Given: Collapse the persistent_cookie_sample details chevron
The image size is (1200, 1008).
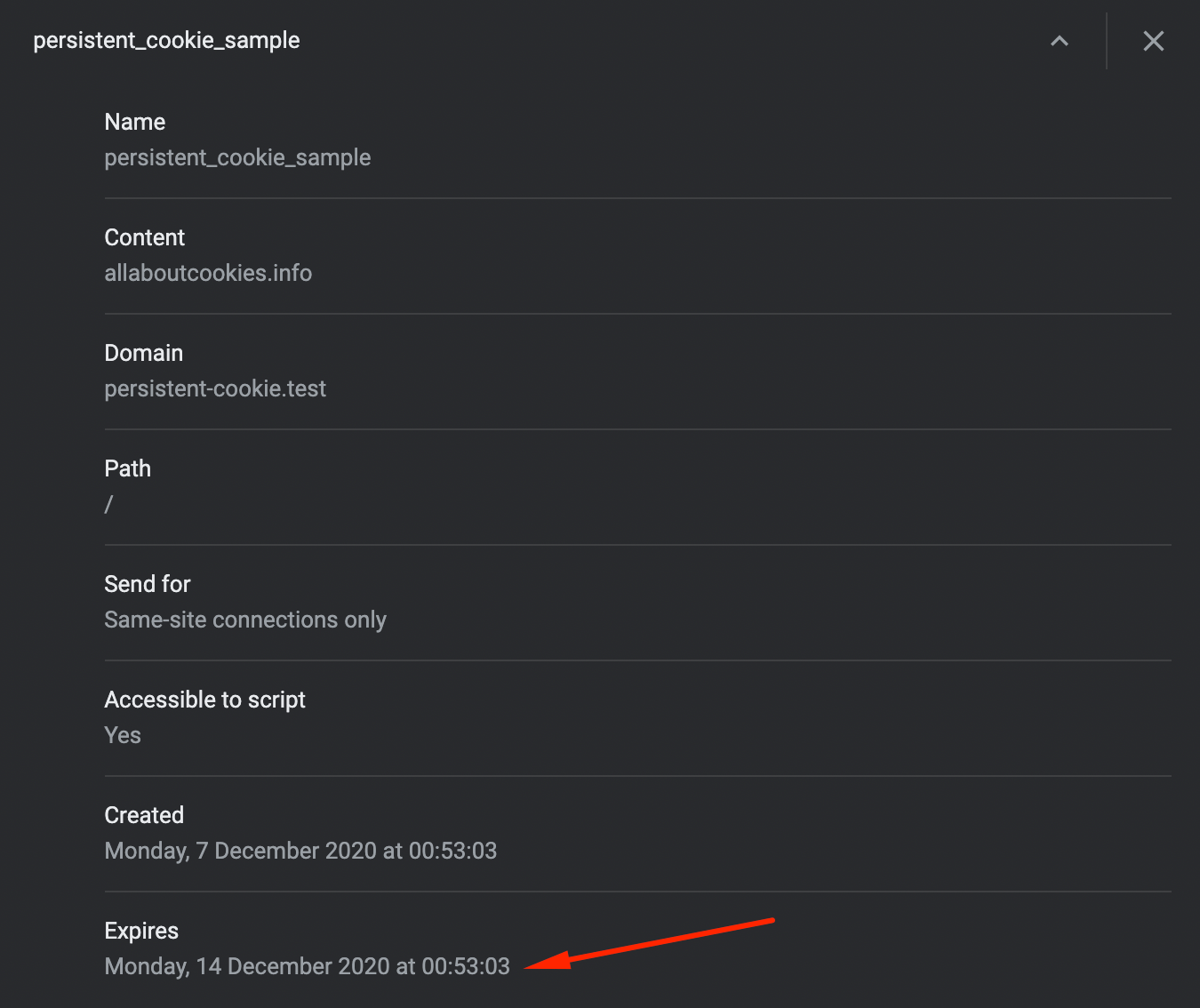Looking at the screenshot, I should pyautogui.click(x=1059, y=41).
